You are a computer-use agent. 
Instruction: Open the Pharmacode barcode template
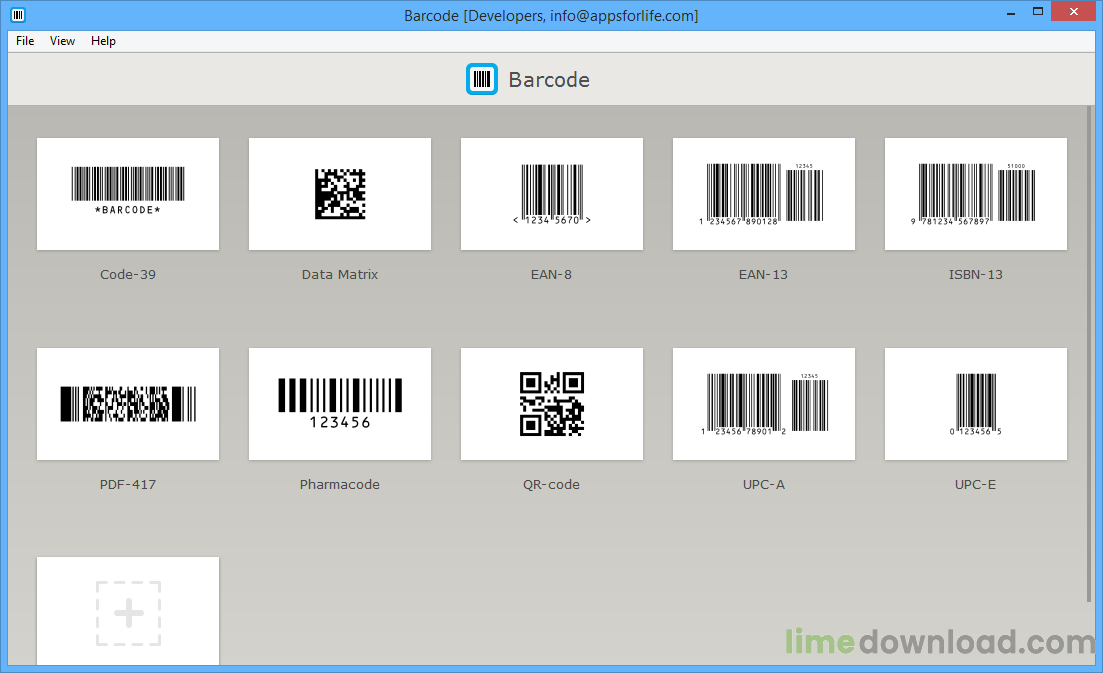(x=339, y=403)
